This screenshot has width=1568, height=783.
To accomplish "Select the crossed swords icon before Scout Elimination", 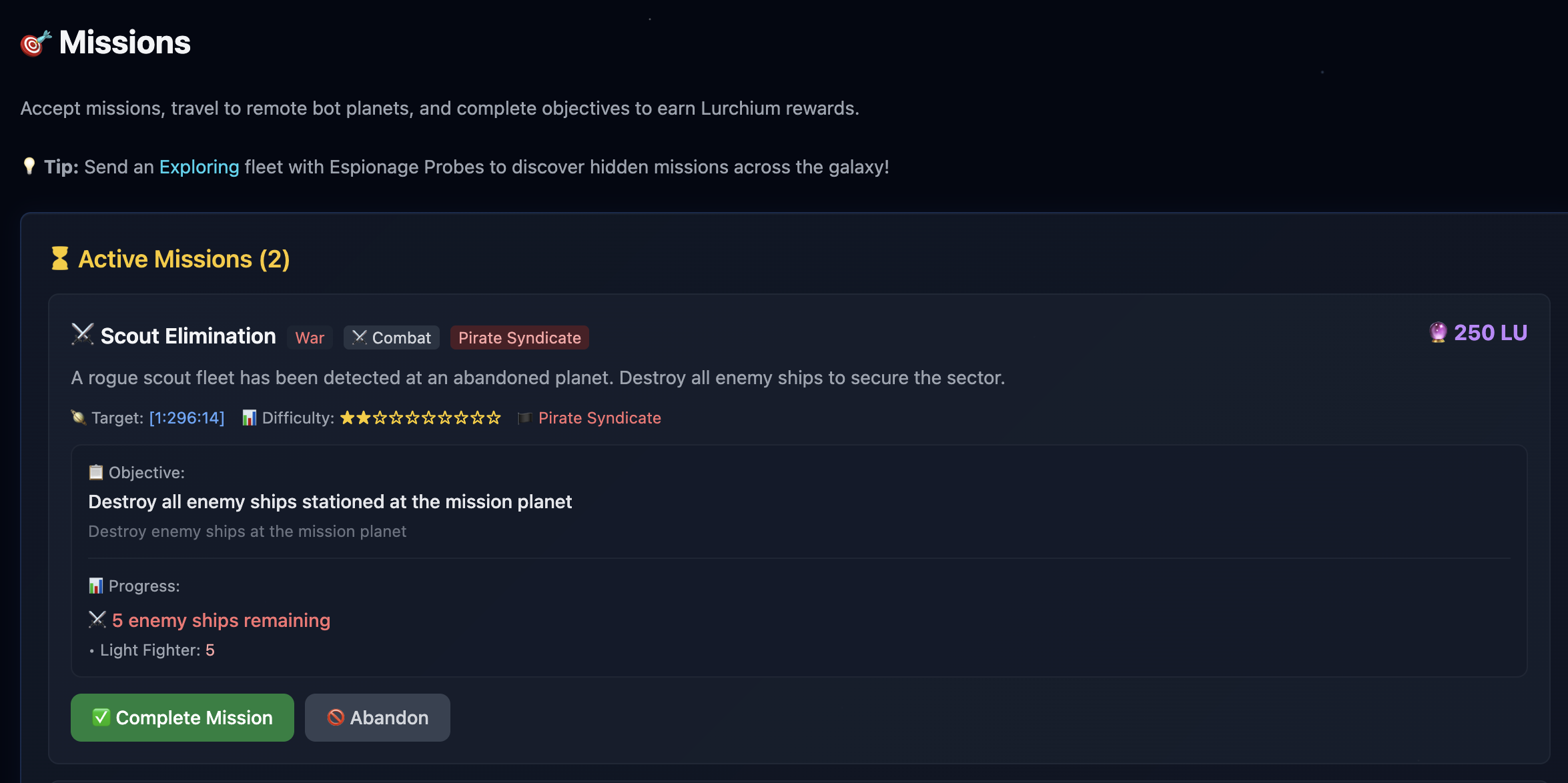I will 81,335.
